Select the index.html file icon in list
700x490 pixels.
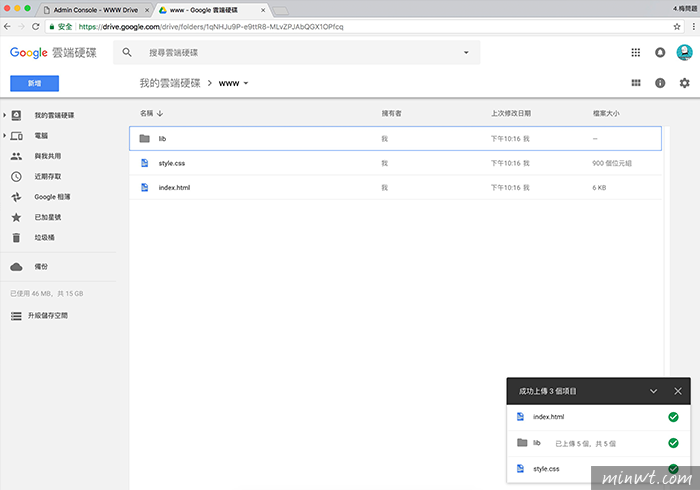145,187
